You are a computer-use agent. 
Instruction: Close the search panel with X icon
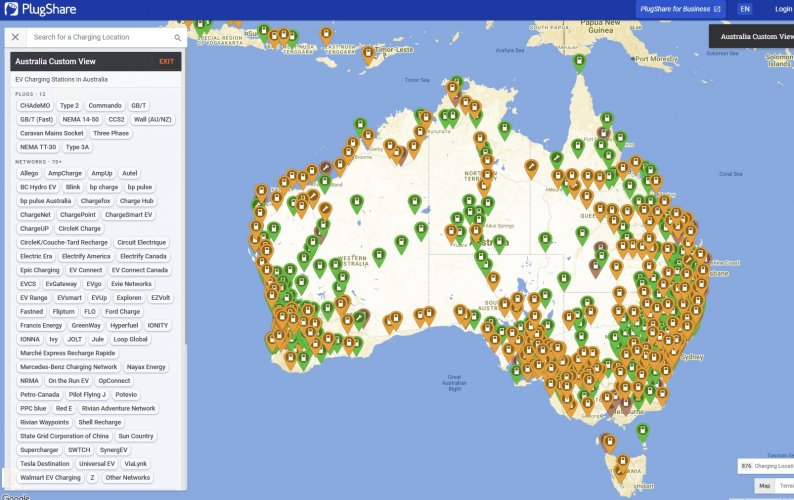click(x=15, y=37)
